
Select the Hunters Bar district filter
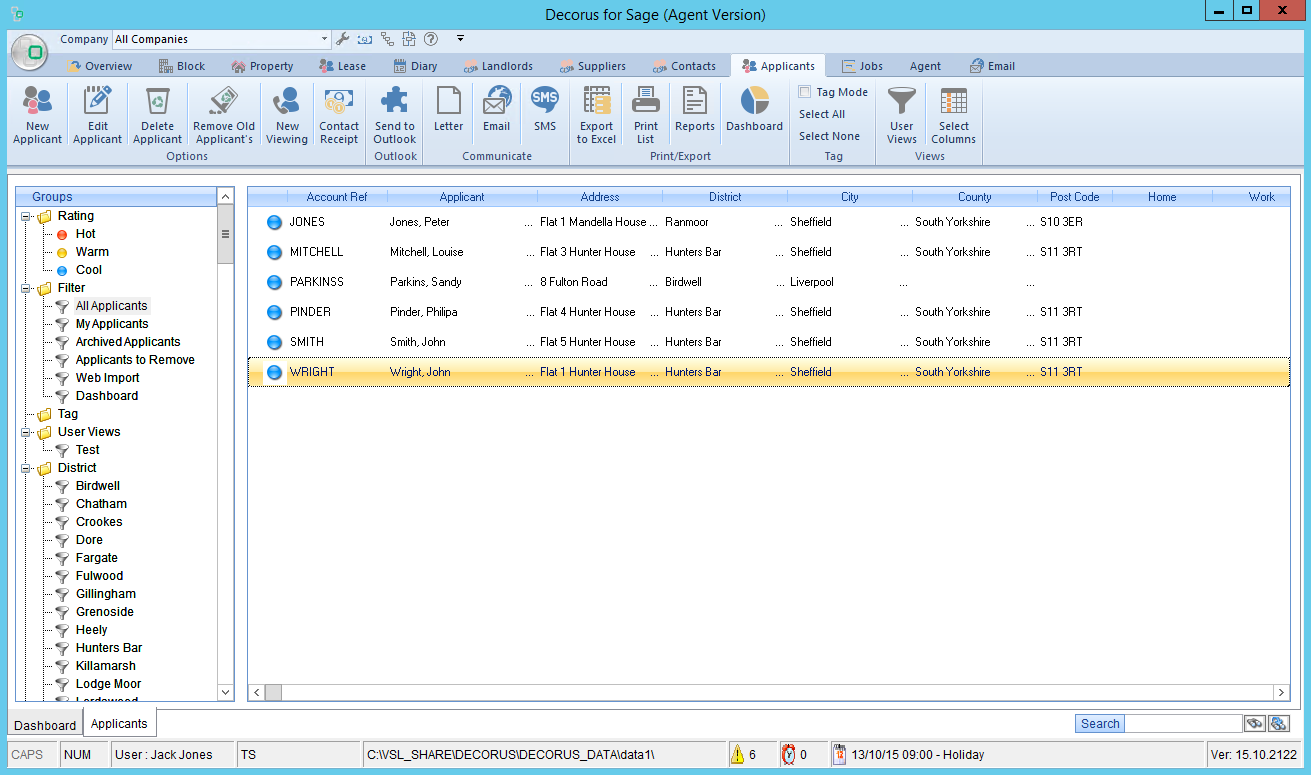click(109, 648)
